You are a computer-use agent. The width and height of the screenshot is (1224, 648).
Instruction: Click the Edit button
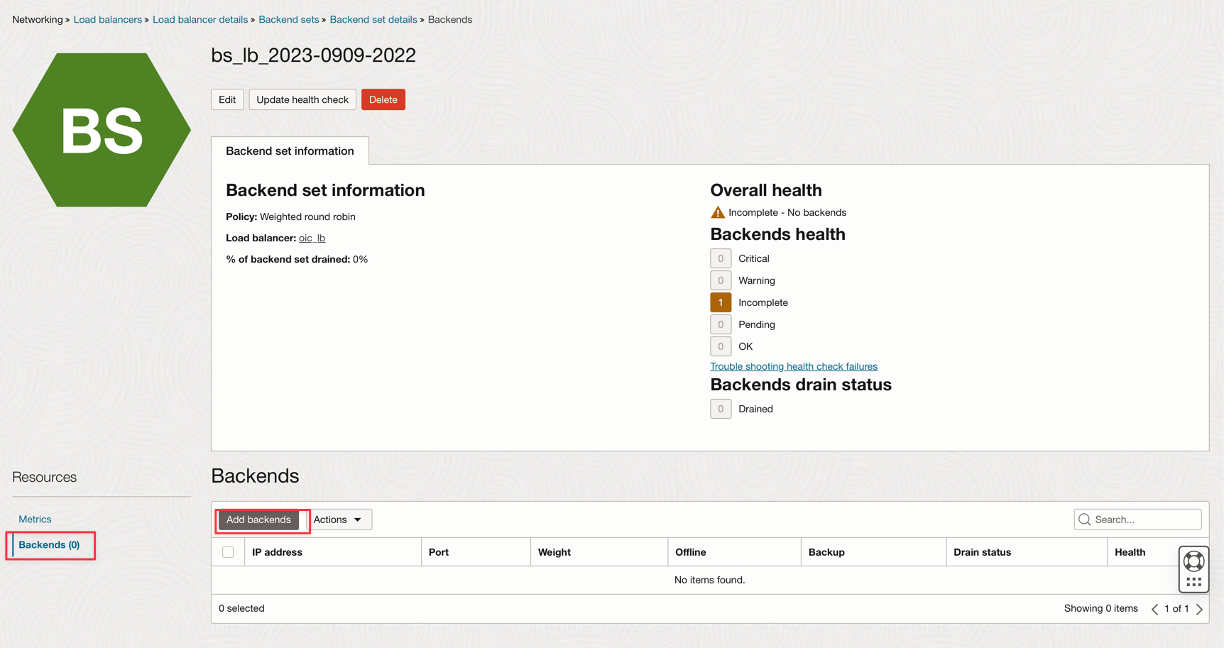pyautogui.click(x=227, y=100)
